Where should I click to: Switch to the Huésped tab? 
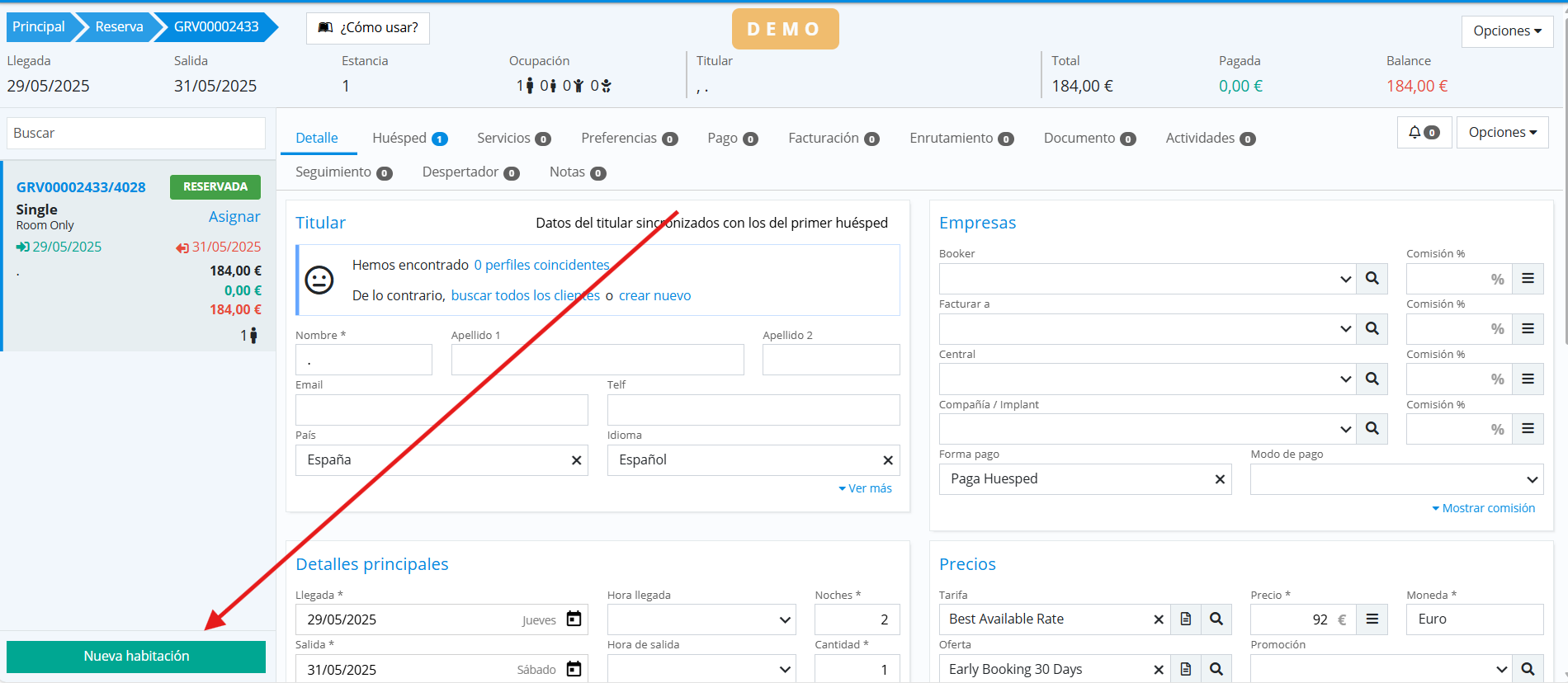[409, 138]
